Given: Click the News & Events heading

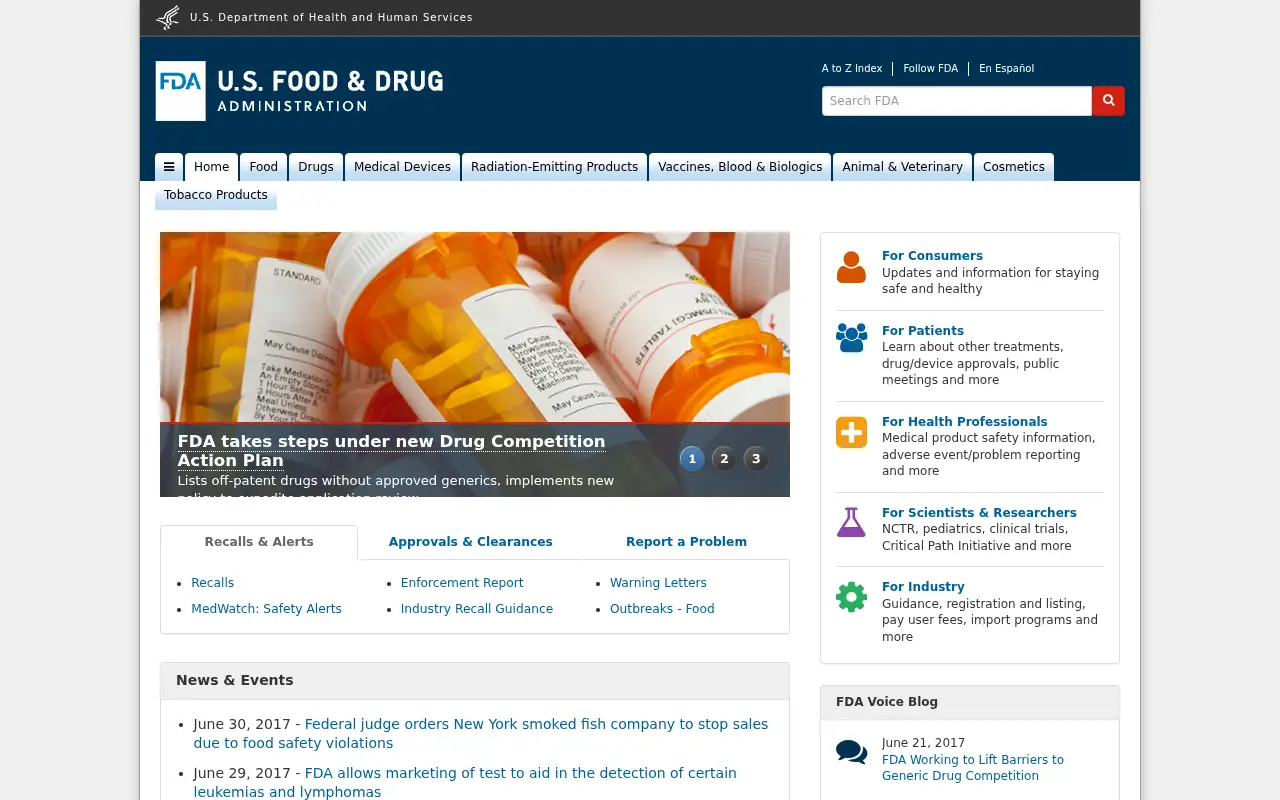Looking at the screenshot, I should (235, 680).
